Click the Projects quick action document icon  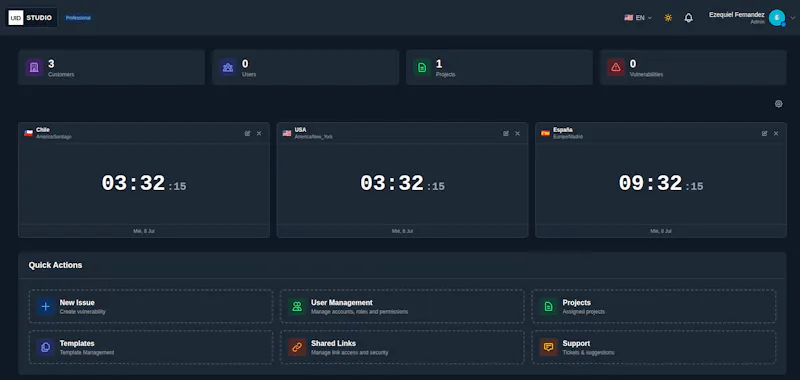pyautogui.click(x=548, y=307)
